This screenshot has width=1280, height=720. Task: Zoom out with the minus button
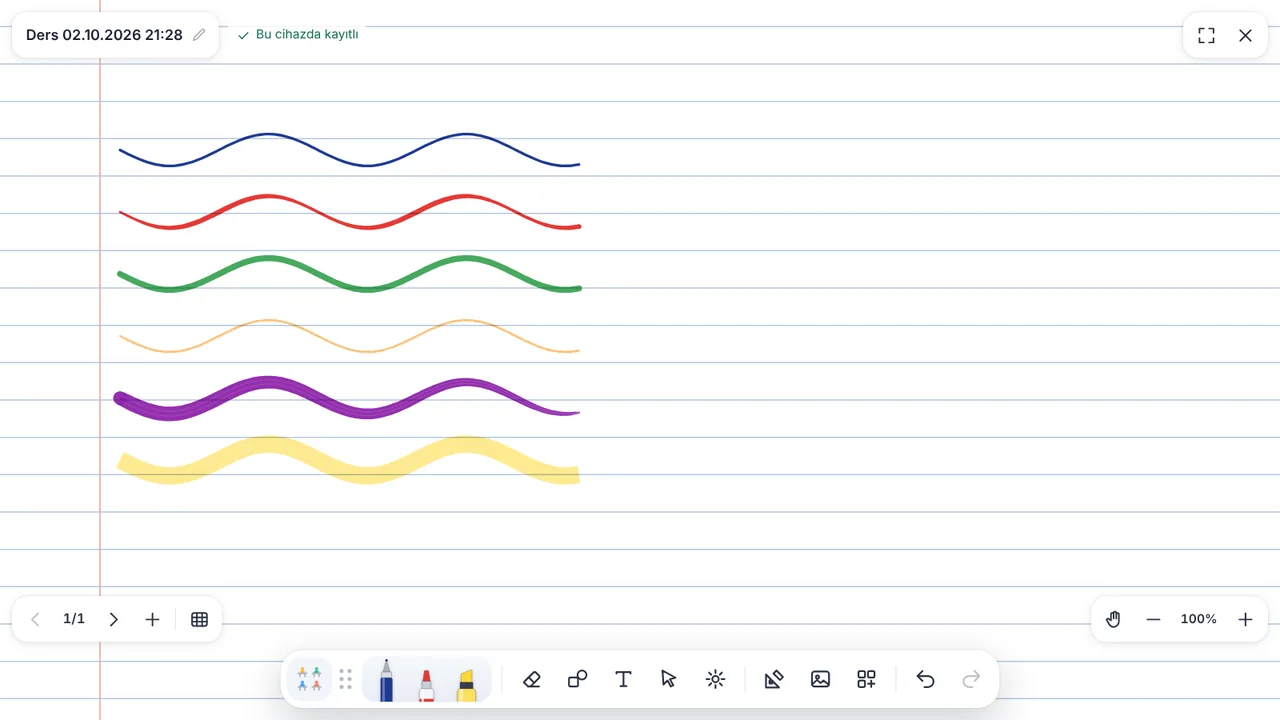point(1153,620)
